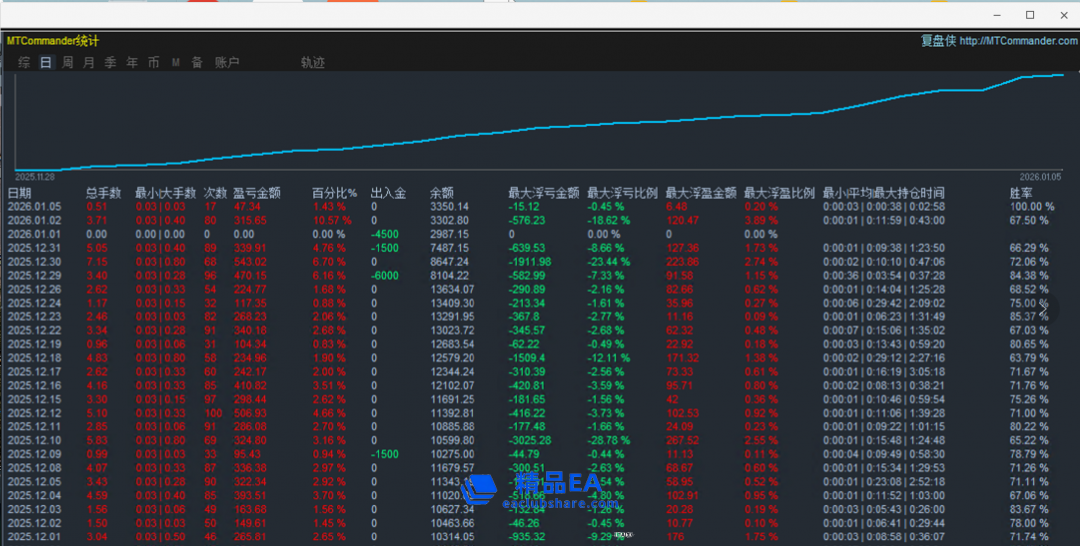Open the 轨迹 trajectory view
Screen dimensions: 1080x546
coord(313,62)
